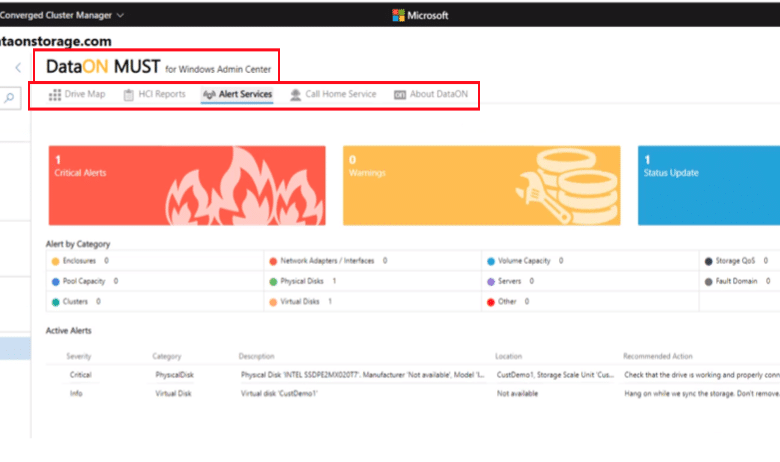Open the Drive Map grid icon
Screen dimensions: 780x462
(x=55, y=94)
